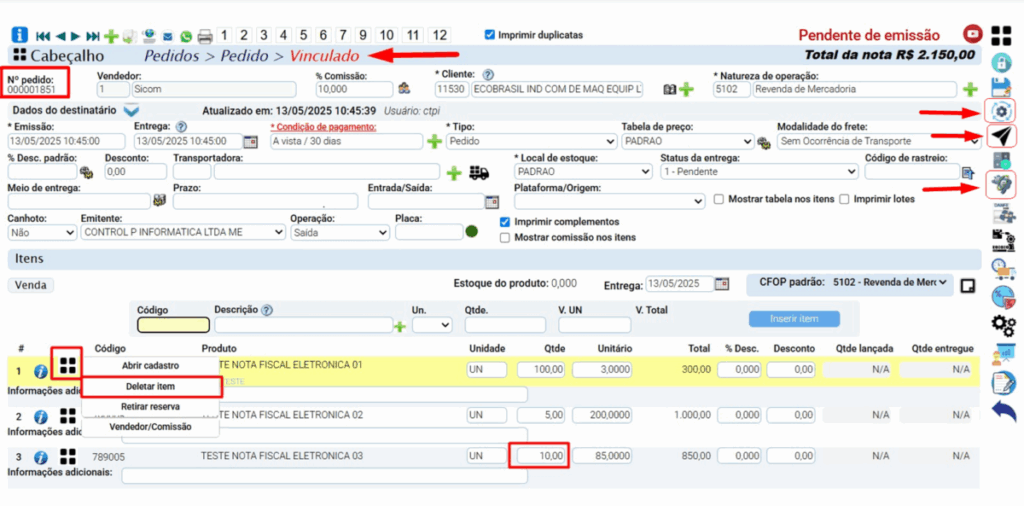This screenshot has width=1024, height=506.
Task: Click the padlock icon in right sidebar
Action: 1002,63
